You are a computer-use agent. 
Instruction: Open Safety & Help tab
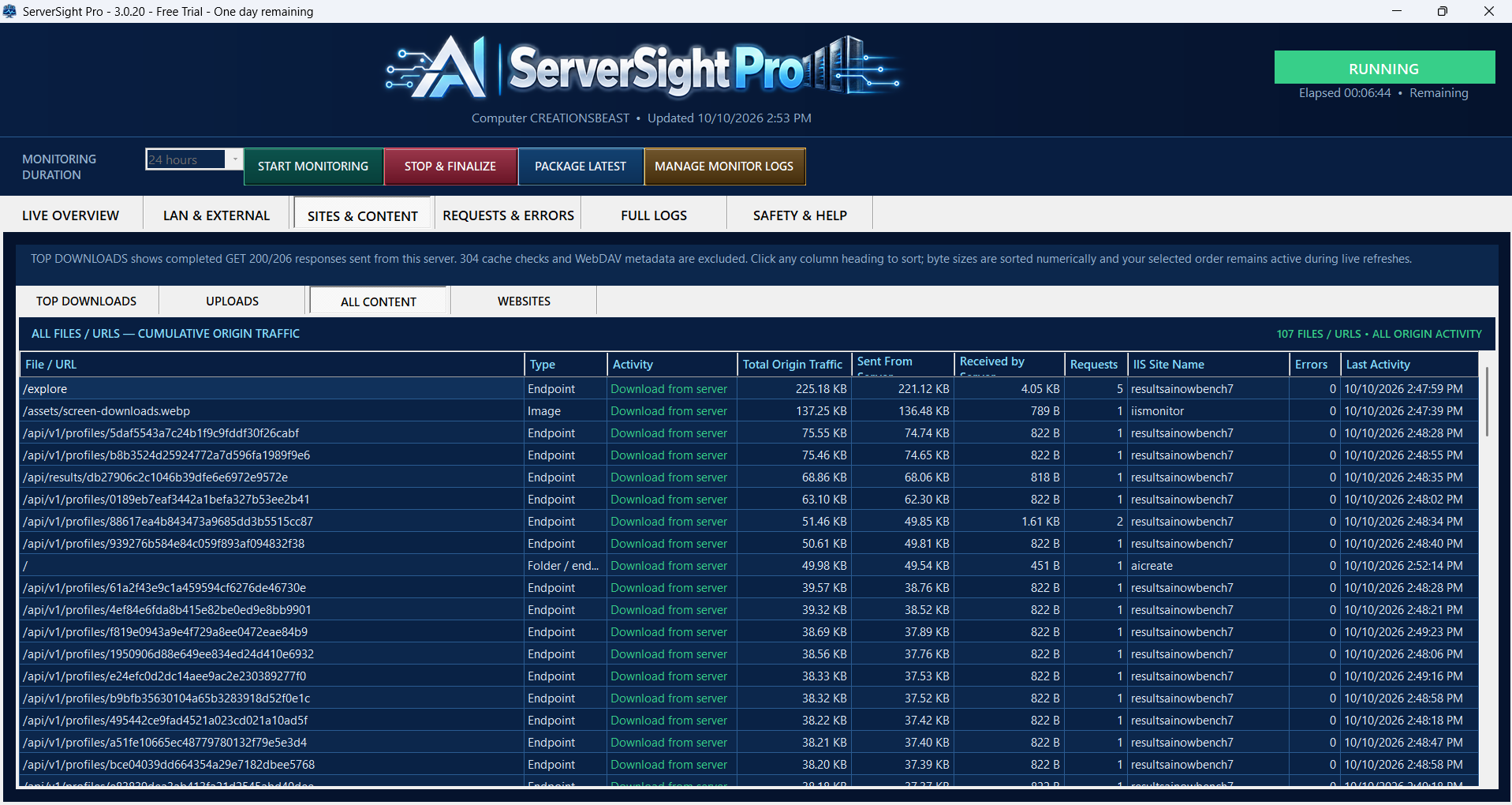[800, 215]
